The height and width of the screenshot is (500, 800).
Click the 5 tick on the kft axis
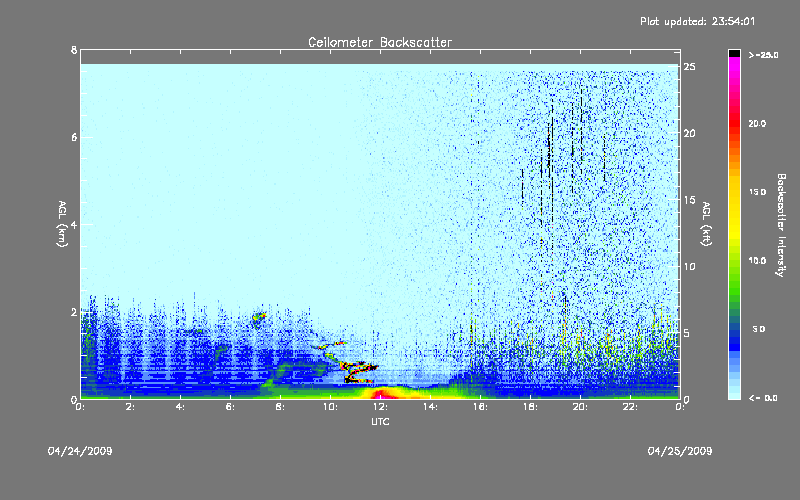point(687,333)
